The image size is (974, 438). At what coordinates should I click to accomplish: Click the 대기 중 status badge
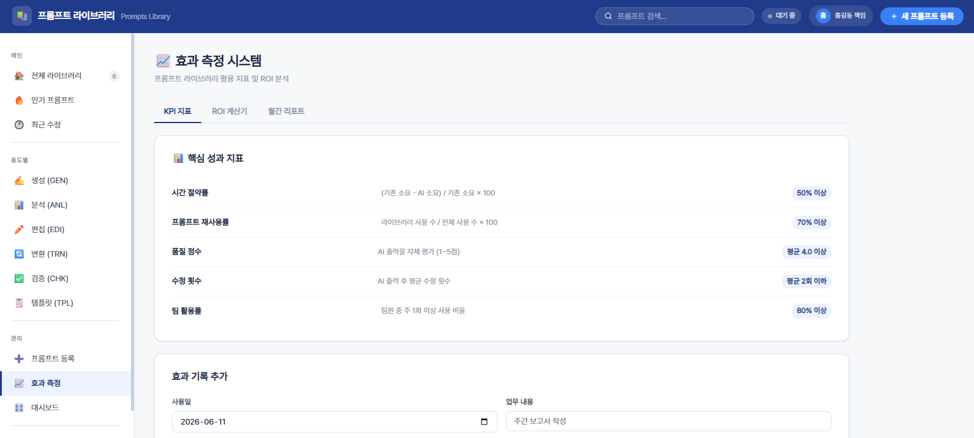[x=781, y=16]
